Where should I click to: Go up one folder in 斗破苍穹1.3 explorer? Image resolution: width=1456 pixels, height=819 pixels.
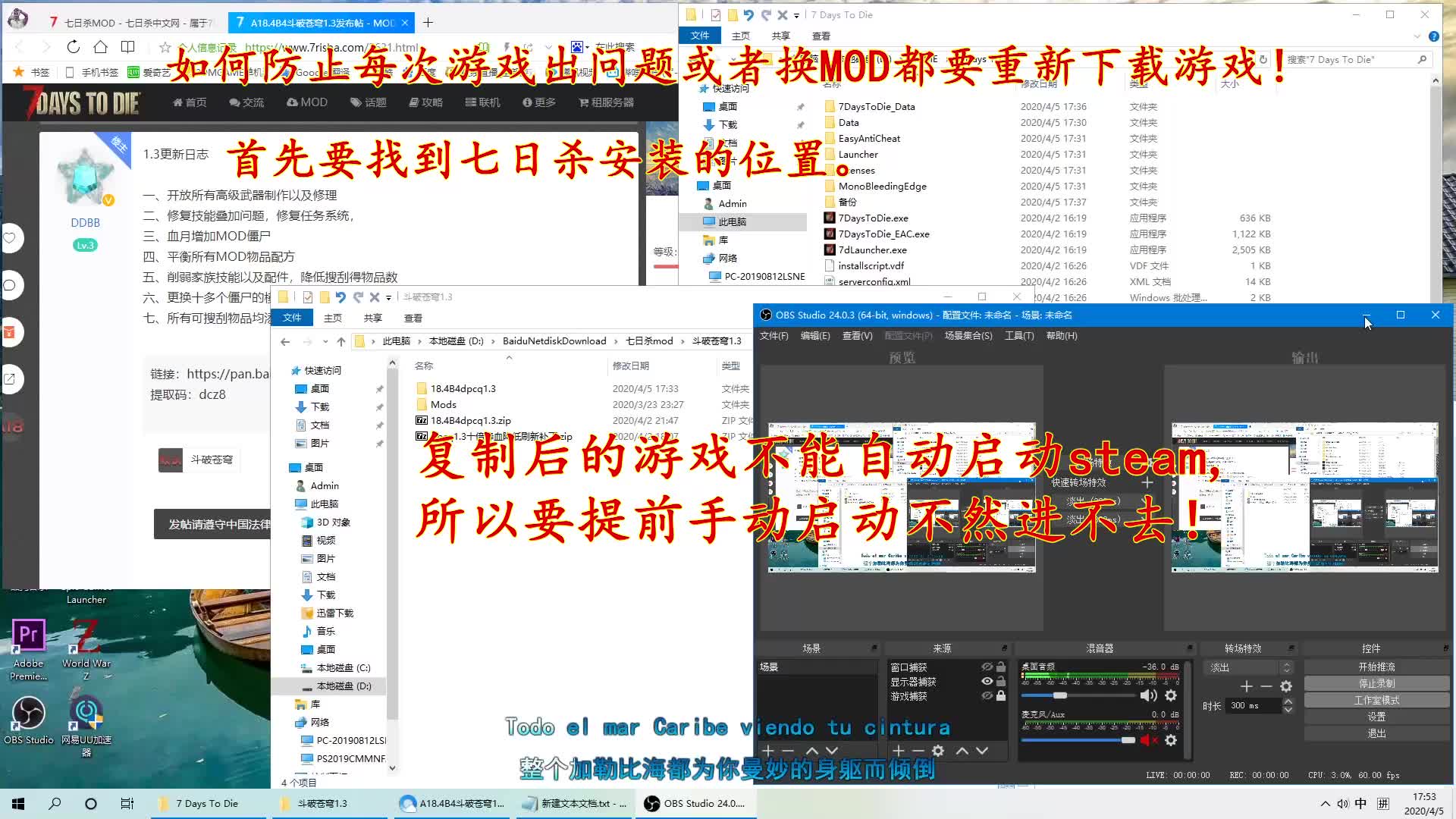[341, 341]
